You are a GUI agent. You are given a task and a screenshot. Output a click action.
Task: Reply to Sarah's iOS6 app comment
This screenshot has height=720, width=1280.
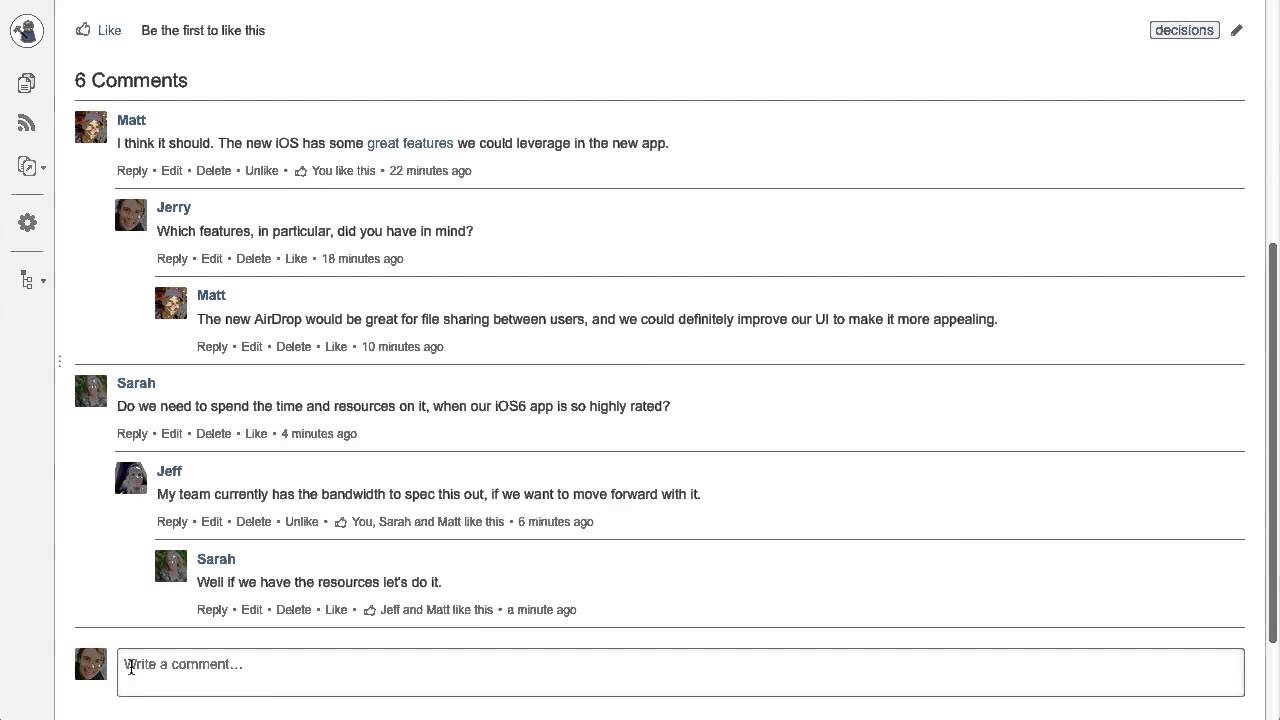[132, 434]
